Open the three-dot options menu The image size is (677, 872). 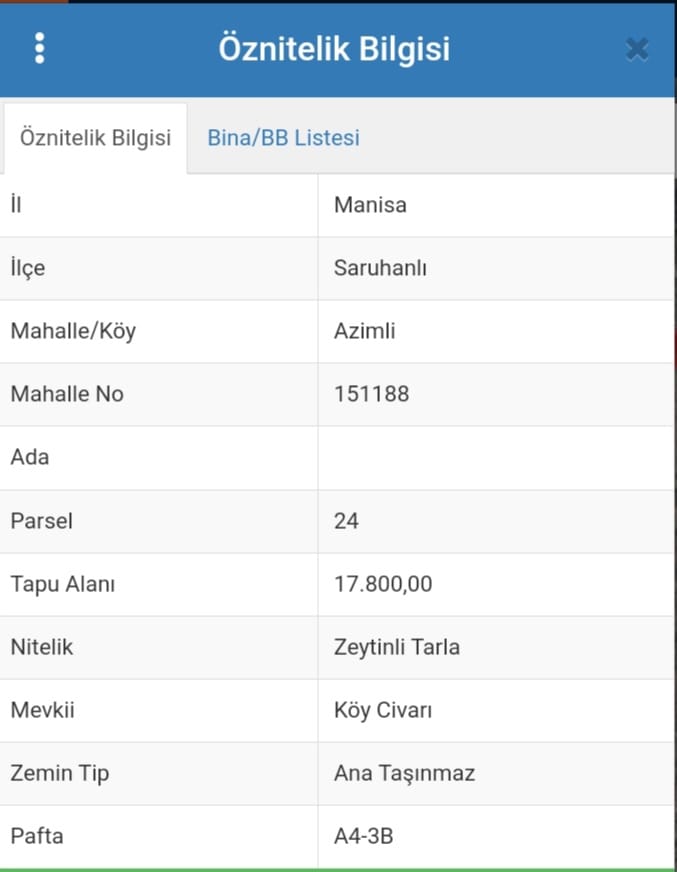(x=39, y=48)
